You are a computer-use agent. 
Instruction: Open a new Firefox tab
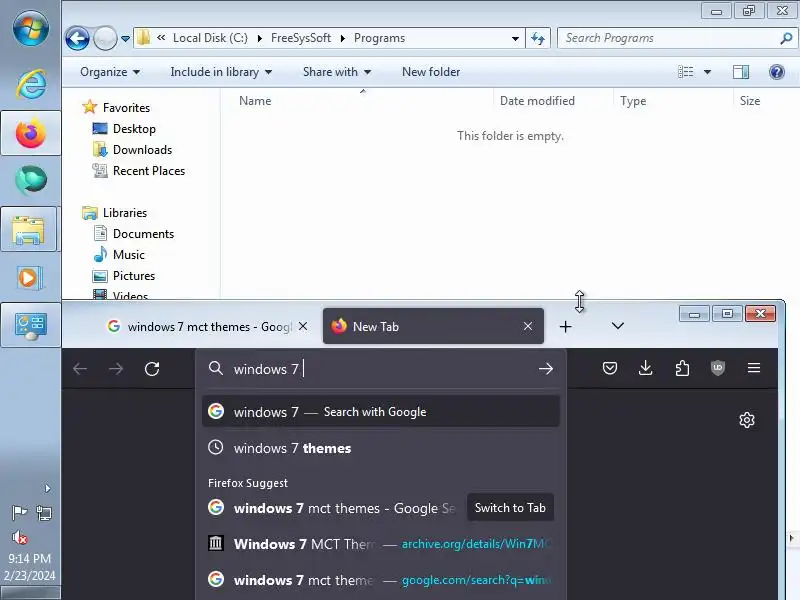click(x=565, y=327)
